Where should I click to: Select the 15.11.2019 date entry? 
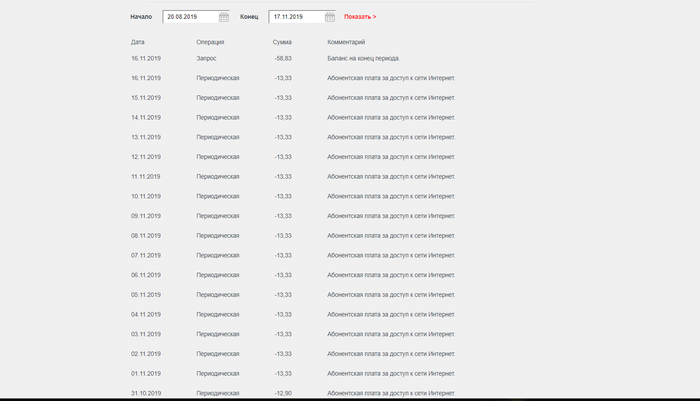146,98
